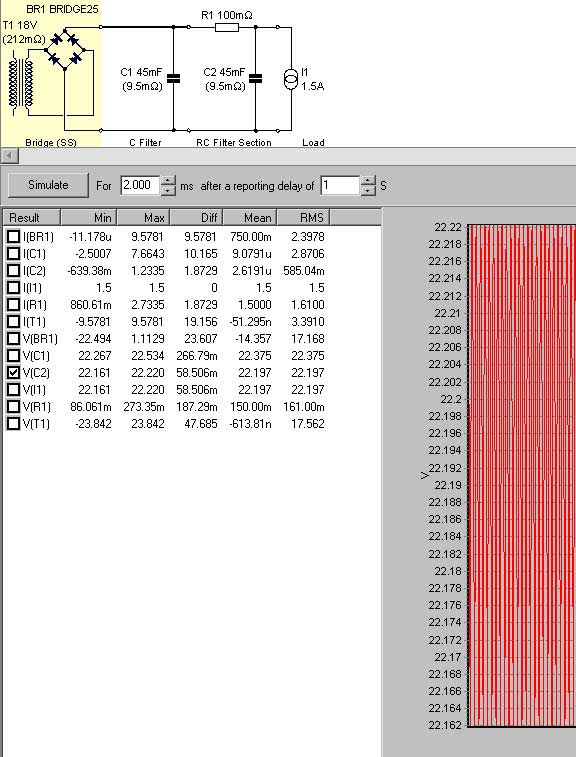Click the red V(C2) waveform plot
576x757 pixels.
521,476
